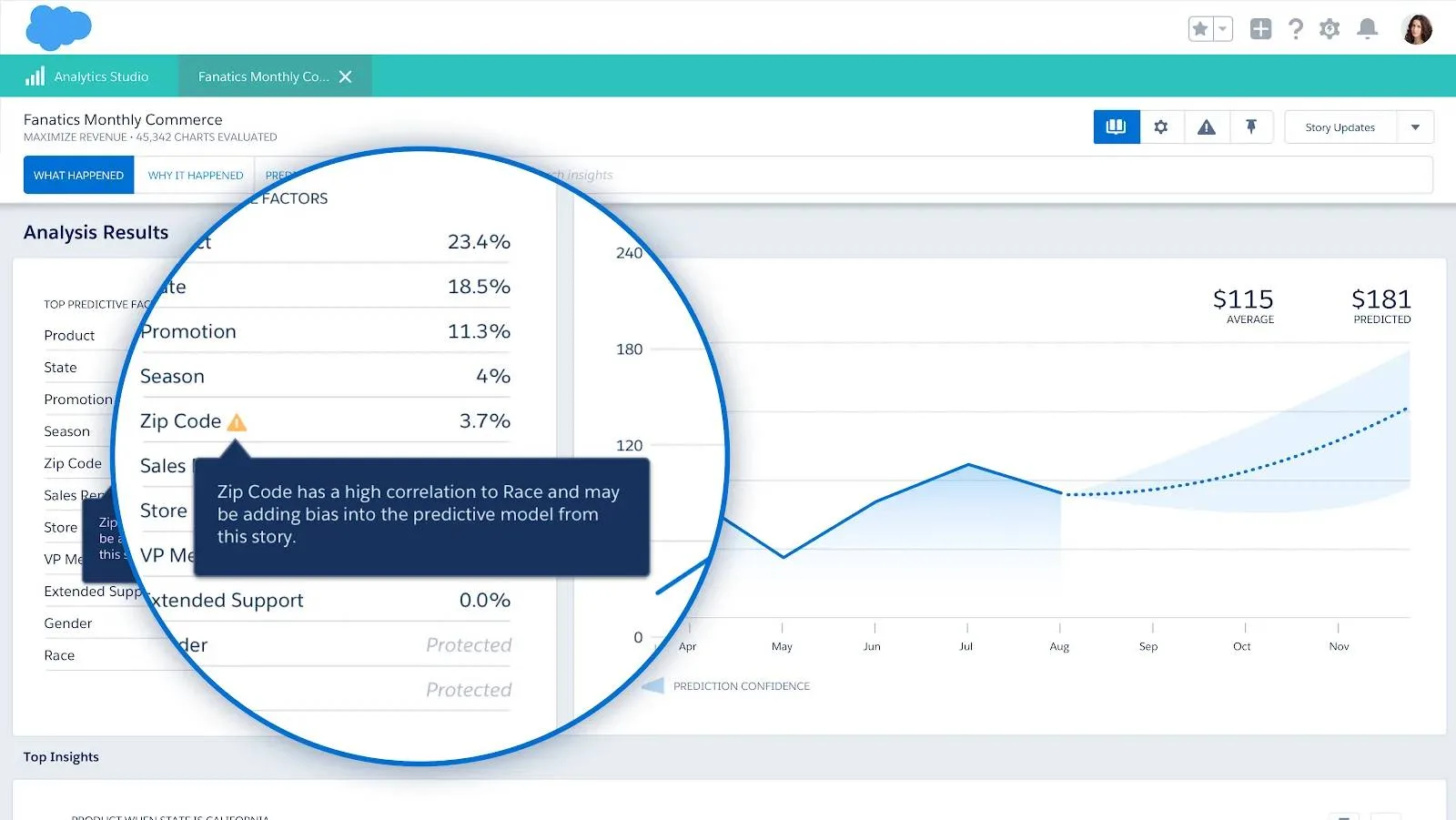
Task: Select Gender in the small factors list
Action: click(68, 623)
